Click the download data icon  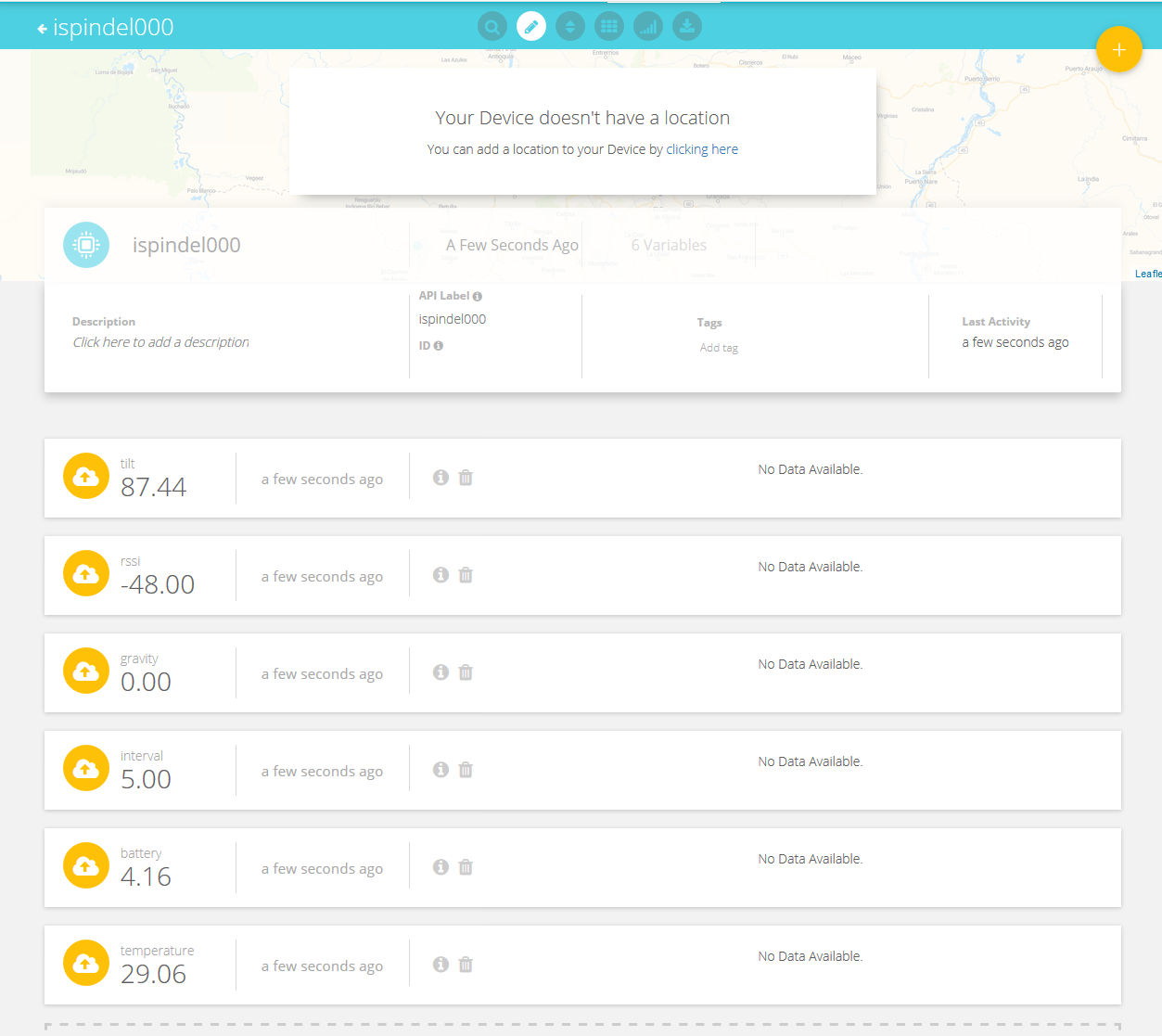click(x=687, y=26)
